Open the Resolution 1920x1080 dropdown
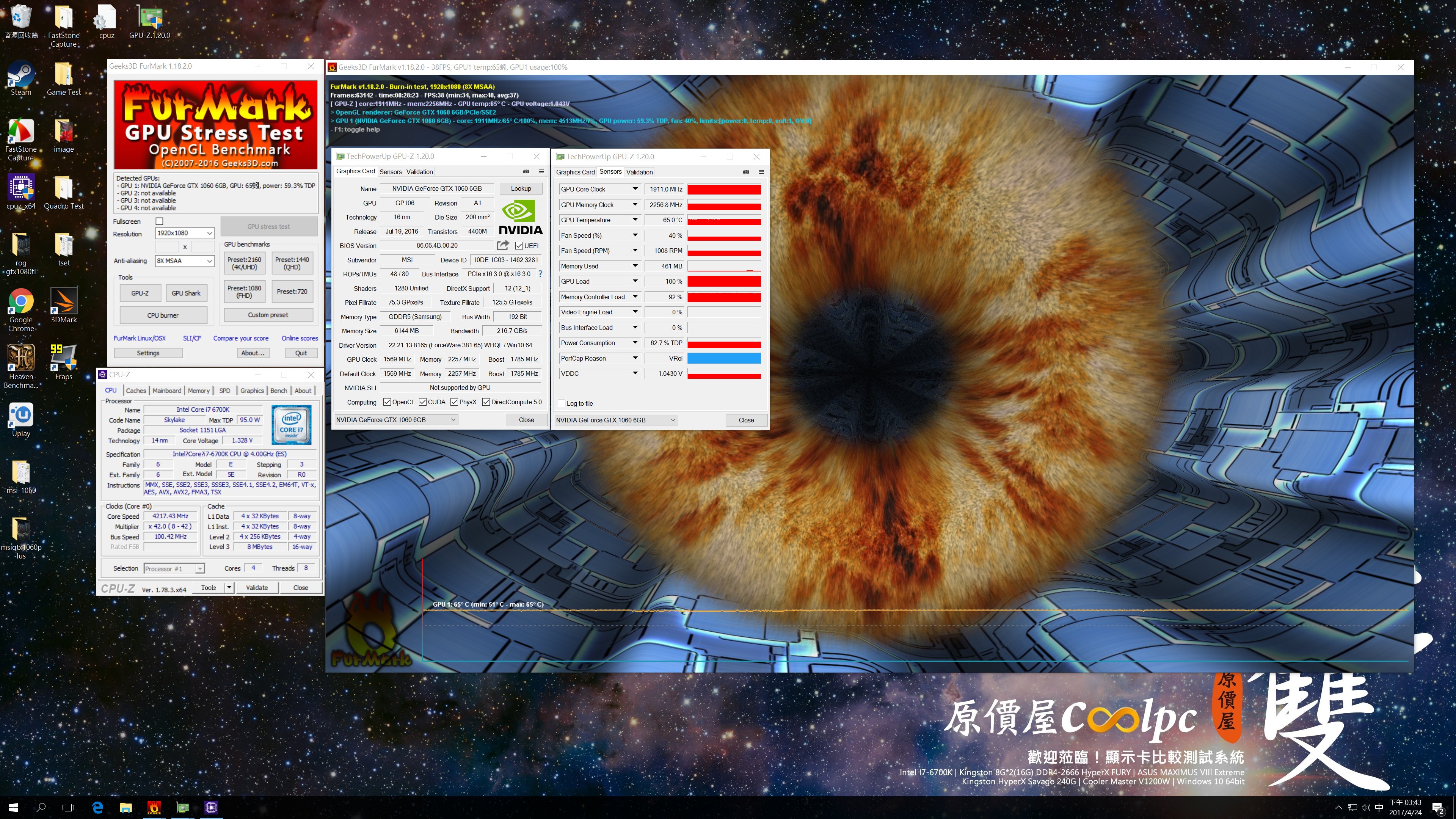 coord(185,233)
